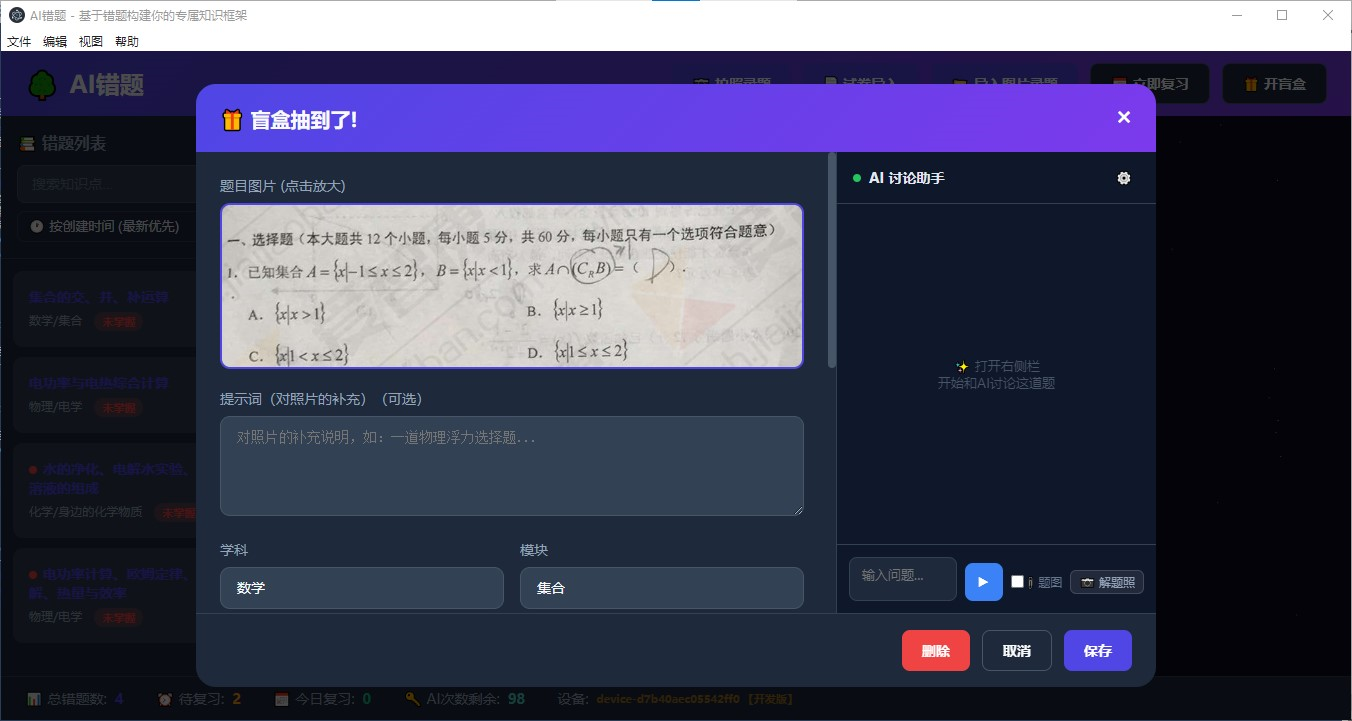Image resolution: width=1352 pixels, height=721 pixels.
Task: Click the 今日复习 calendar icon
Action: 282,699
